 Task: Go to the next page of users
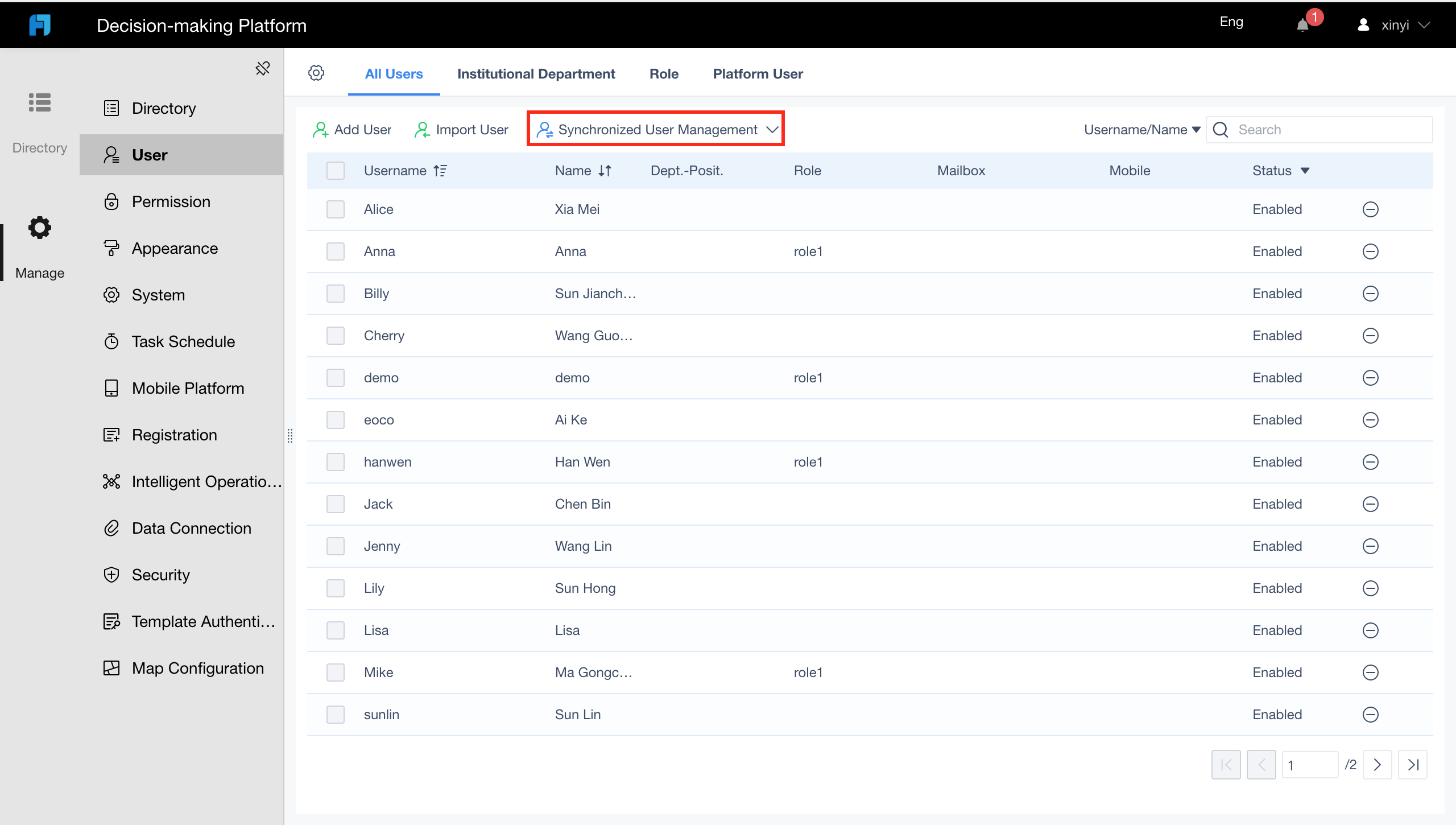pos(1378,765)
